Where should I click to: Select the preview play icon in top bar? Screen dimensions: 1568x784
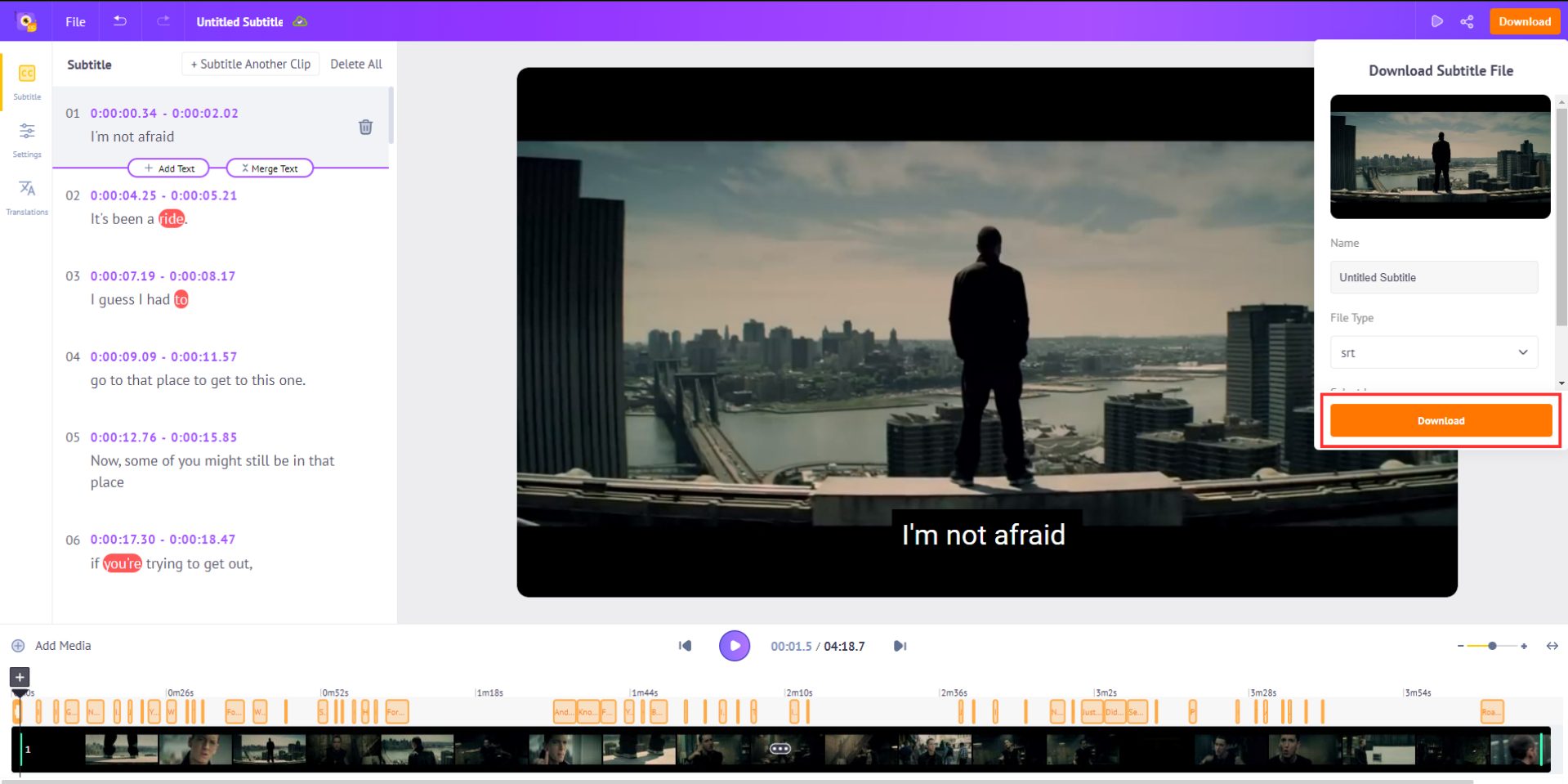(1437, 21)
